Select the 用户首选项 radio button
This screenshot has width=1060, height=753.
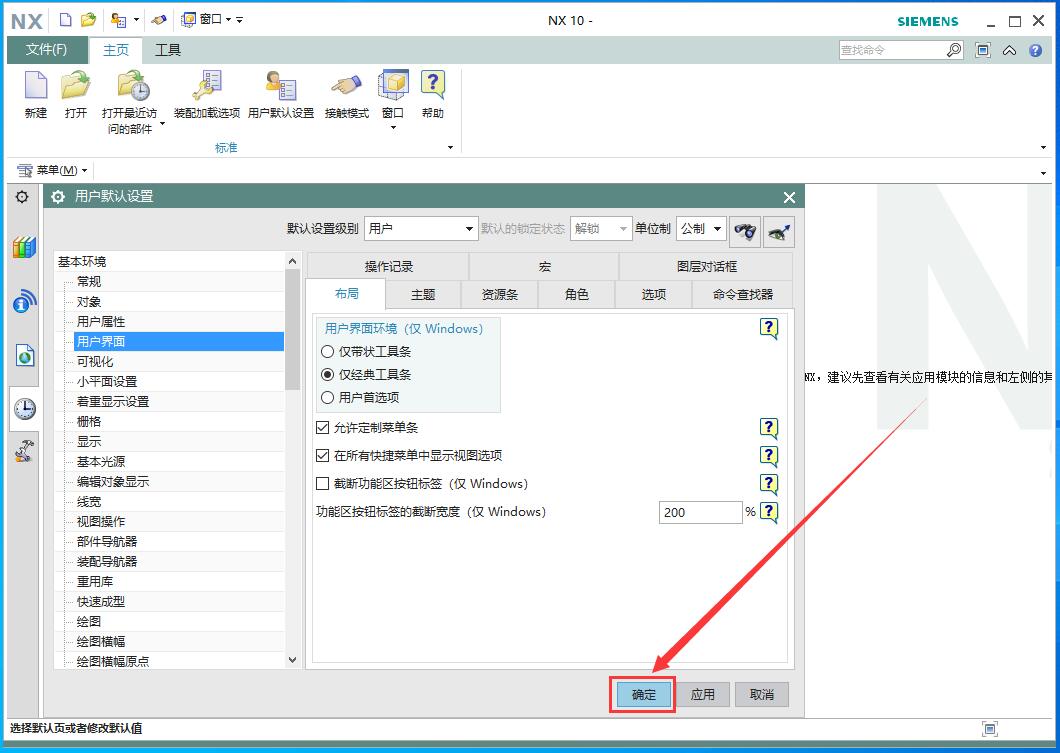(x=328, y=398)
